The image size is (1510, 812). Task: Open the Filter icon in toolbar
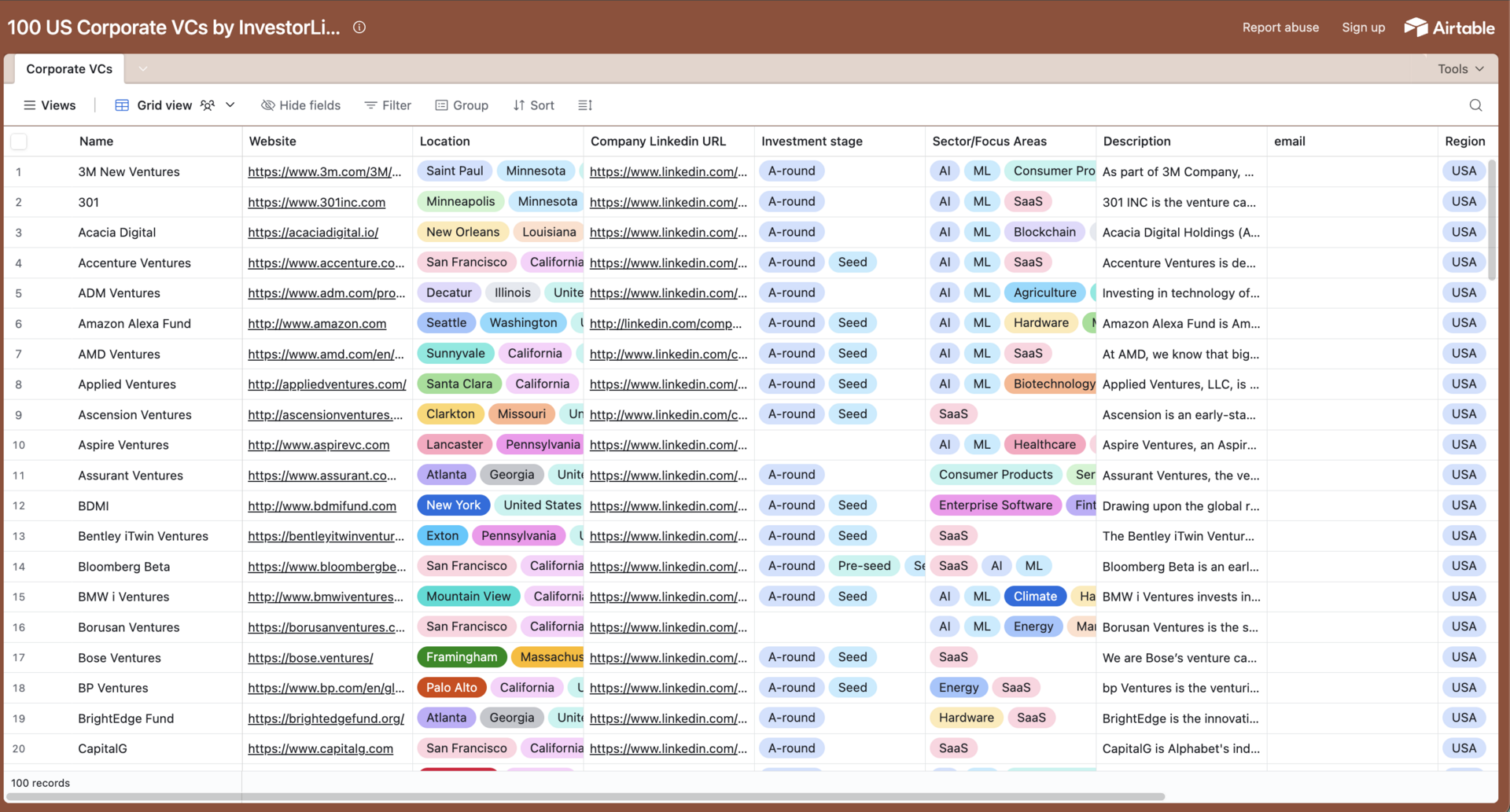[x=370, y=105]
